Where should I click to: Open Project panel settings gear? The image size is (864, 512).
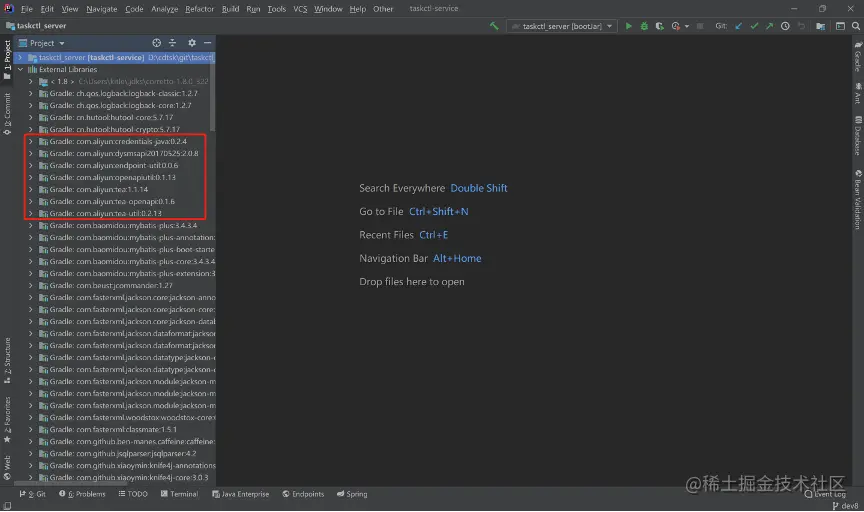click(192, 42)
